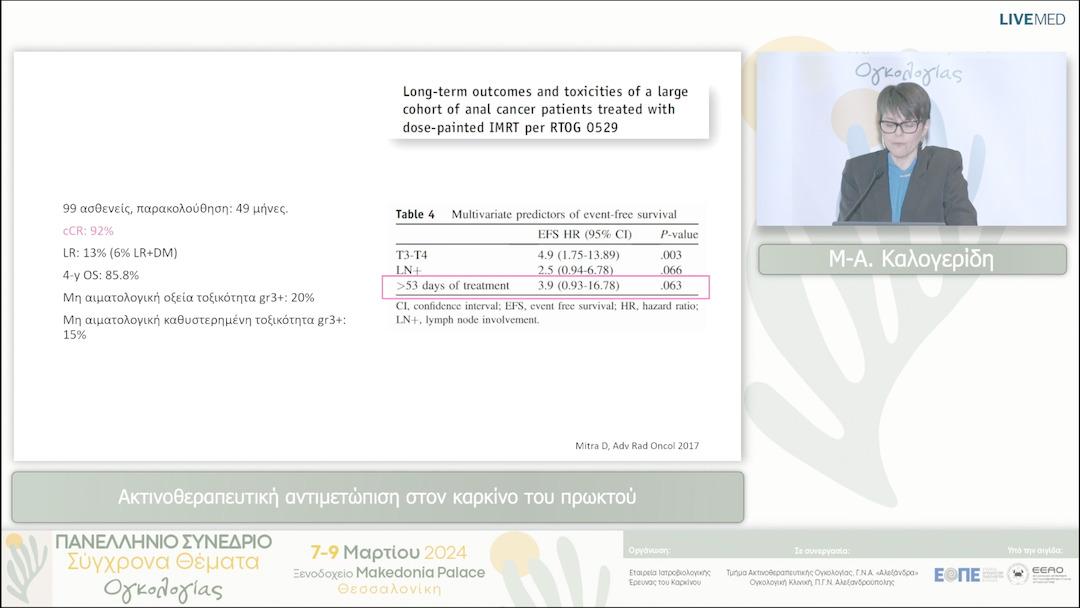Click the 'P-value' column header
This screenshot has width=1080, height=608.
coord(679,234)
